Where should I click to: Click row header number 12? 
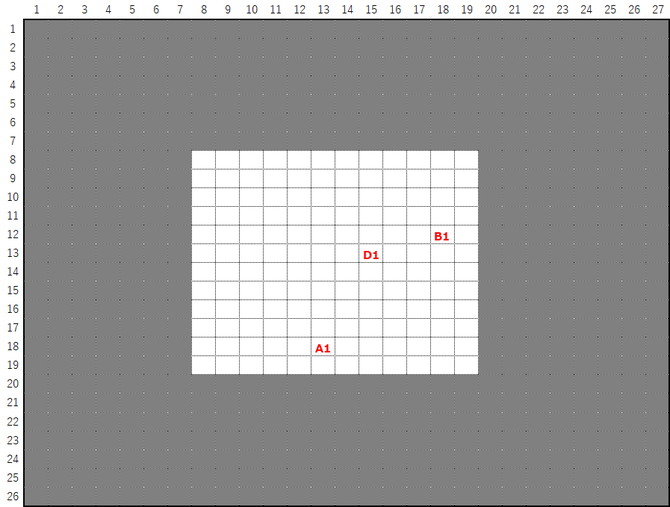(x=13, y=234)
